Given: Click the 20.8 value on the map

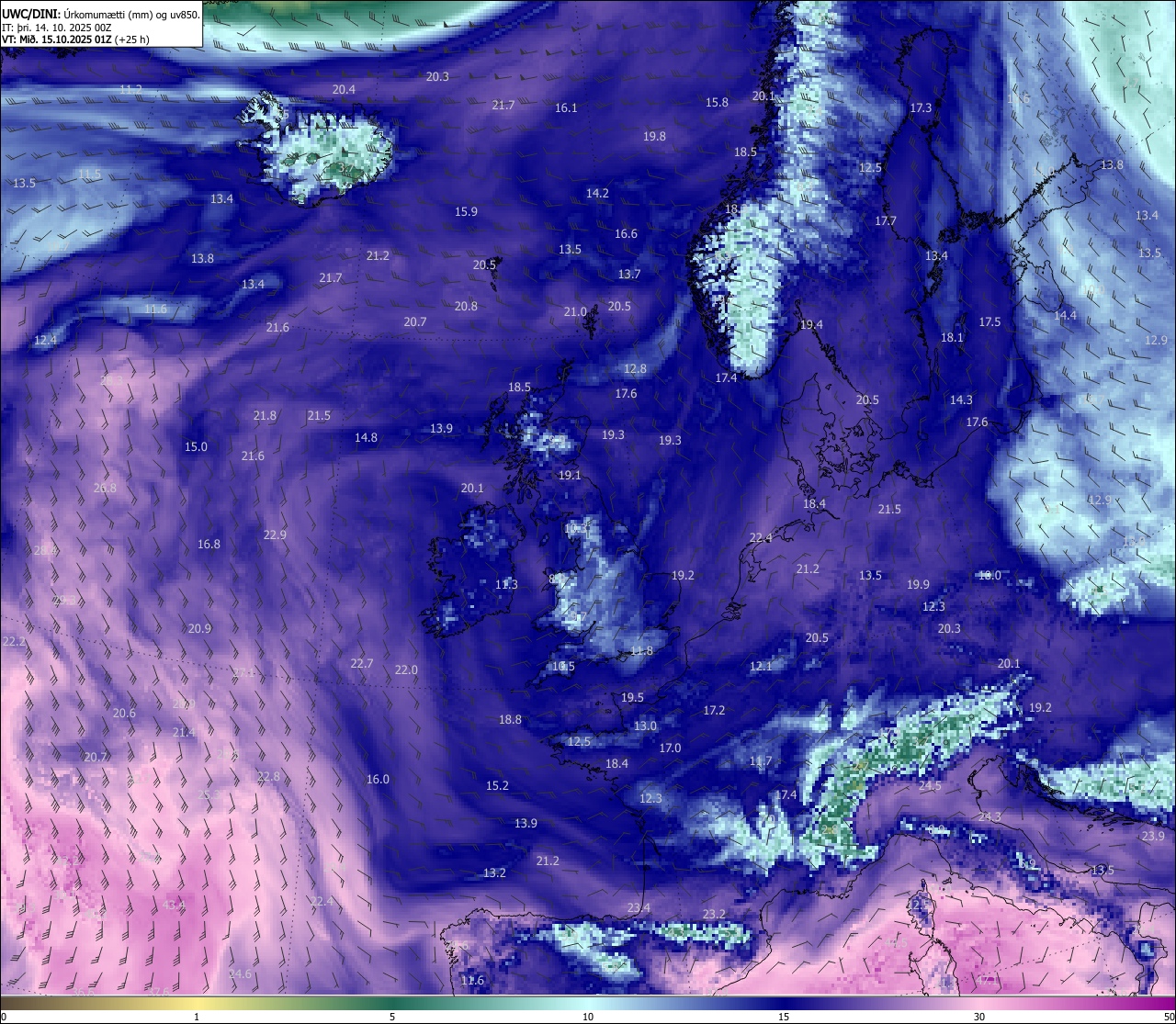Looking at the screenshot, I should point(466,307).
